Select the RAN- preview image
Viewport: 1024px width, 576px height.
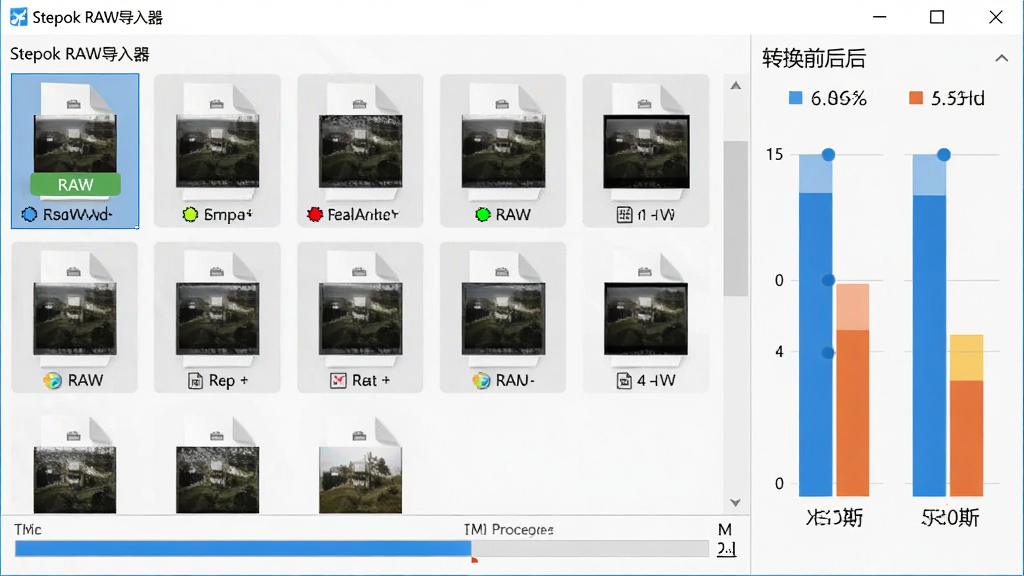(x=503, y=319)
